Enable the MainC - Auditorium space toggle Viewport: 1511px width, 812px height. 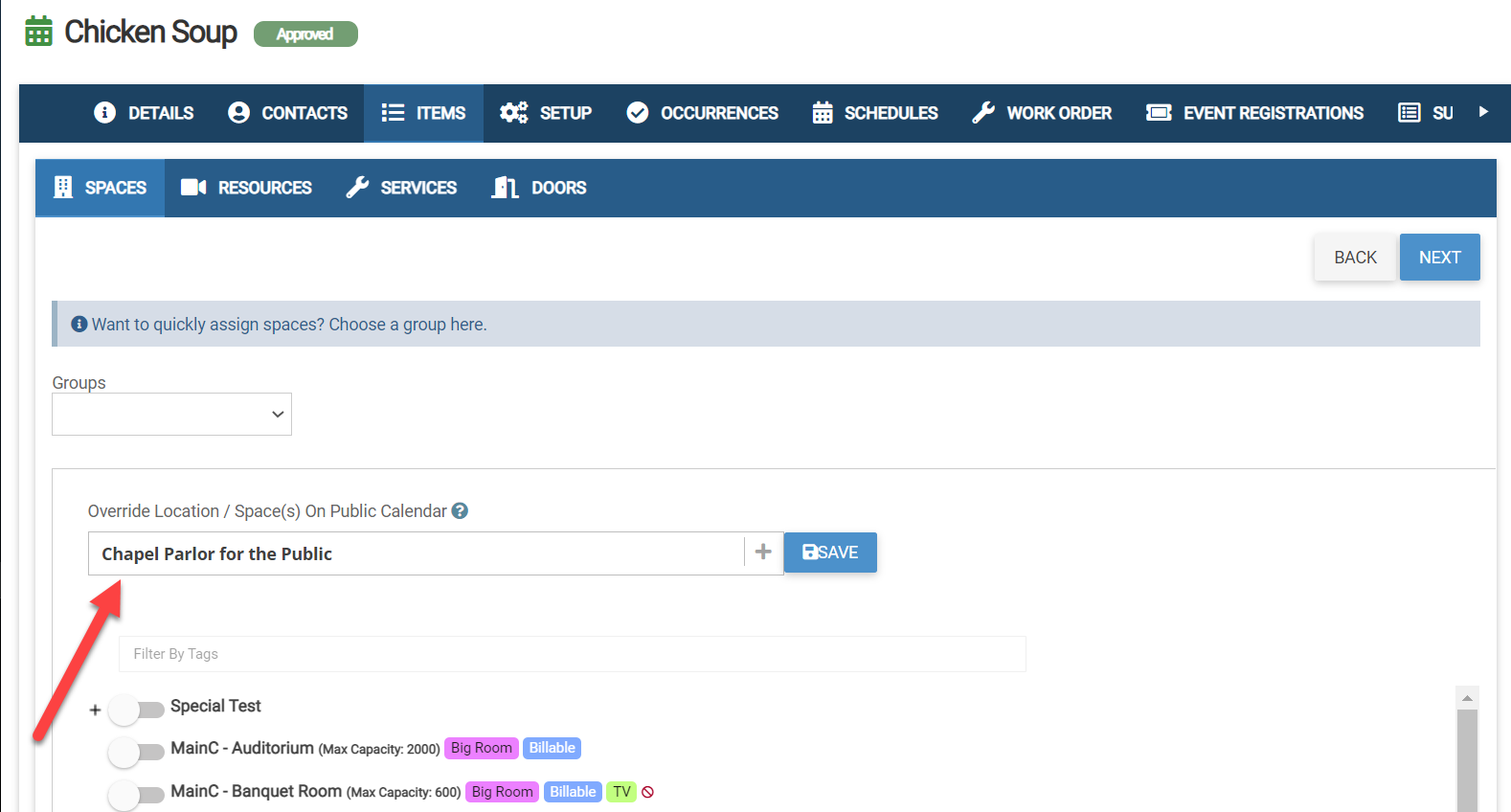coord(137,752)
